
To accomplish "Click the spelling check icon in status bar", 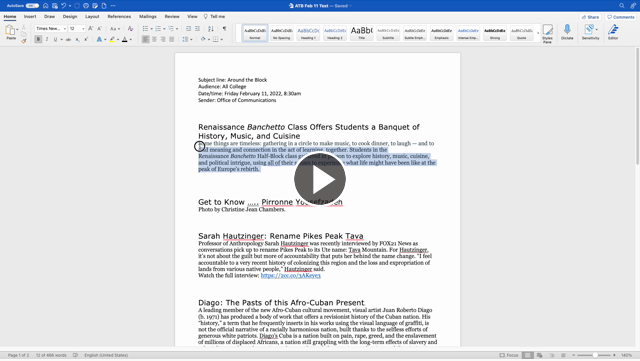I will coord(75,355).
